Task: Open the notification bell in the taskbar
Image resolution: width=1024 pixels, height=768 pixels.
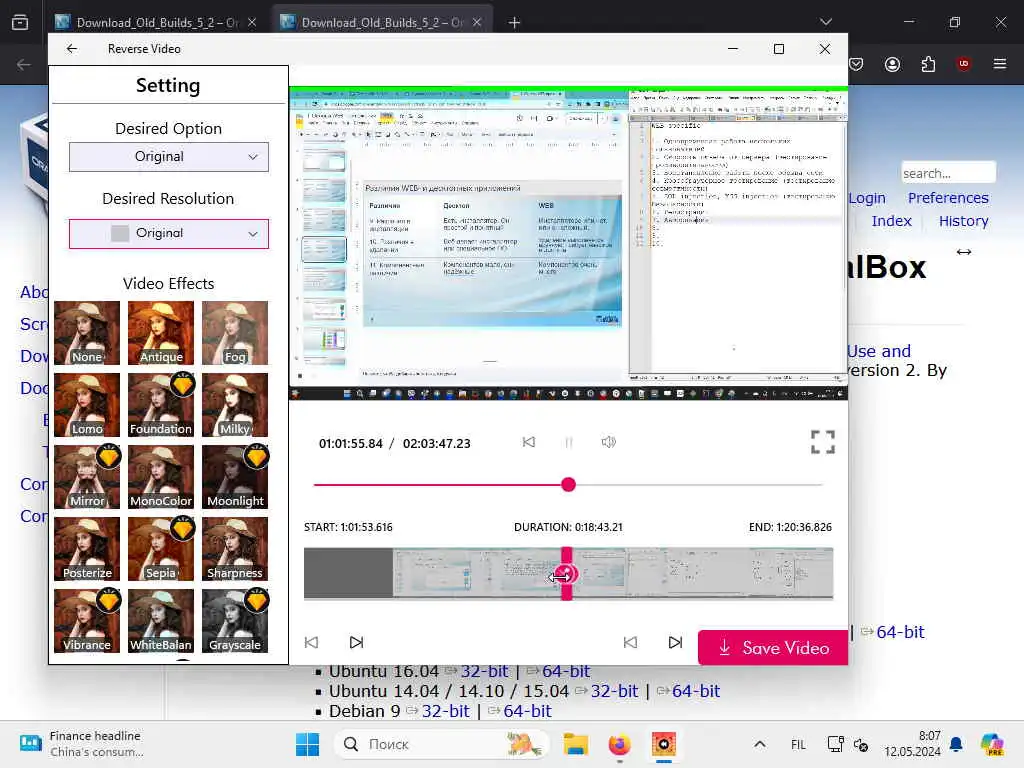Action: coord(956,744)
